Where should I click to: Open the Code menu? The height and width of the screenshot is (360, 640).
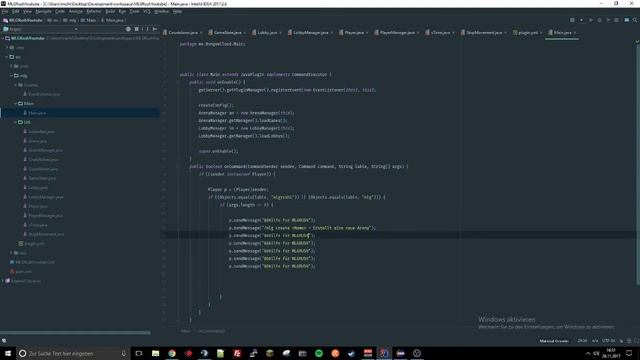[x=60, y=11]
